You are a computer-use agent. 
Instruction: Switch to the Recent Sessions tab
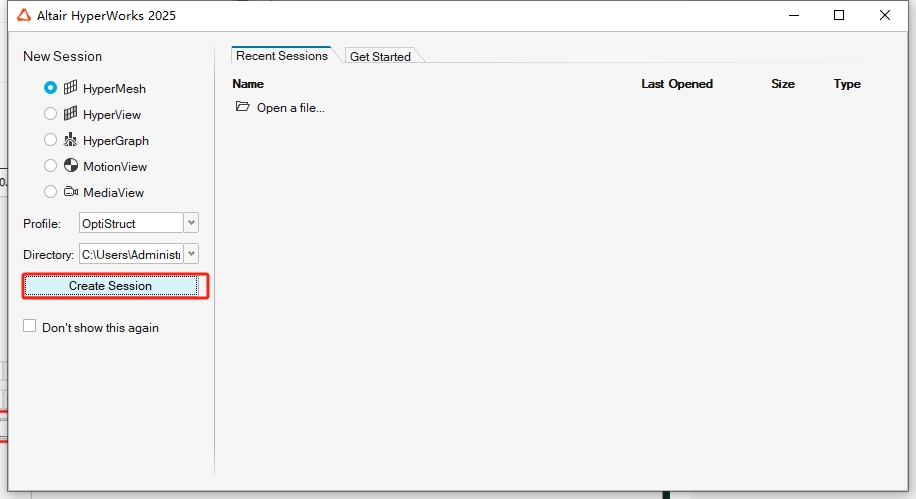282,56
